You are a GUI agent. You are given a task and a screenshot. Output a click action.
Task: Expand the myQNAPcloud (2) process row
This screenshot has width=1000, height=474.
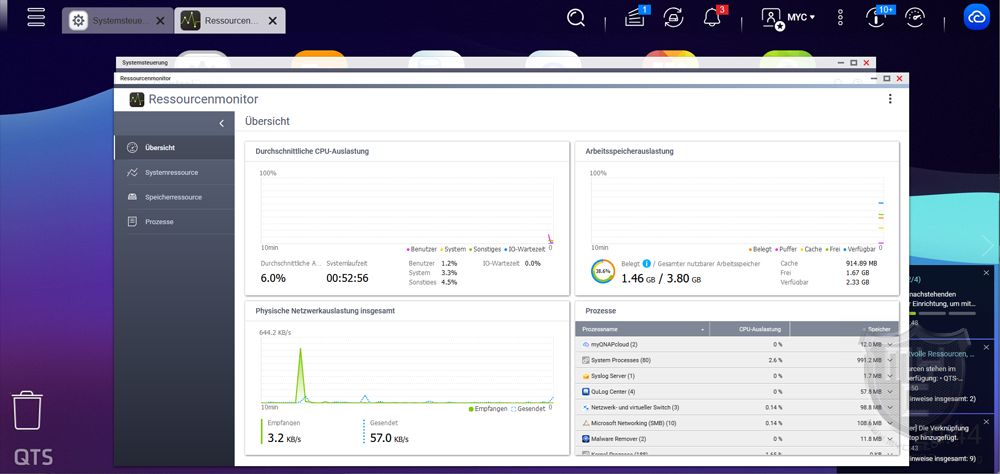(x=890, y=344)
